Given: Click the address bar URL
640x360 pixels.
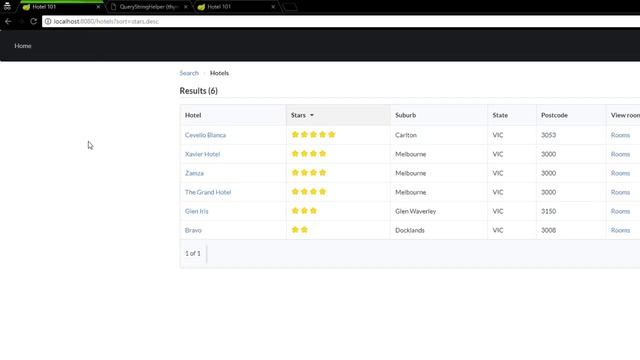Looking at the screenshot, I should pos(106,21).
